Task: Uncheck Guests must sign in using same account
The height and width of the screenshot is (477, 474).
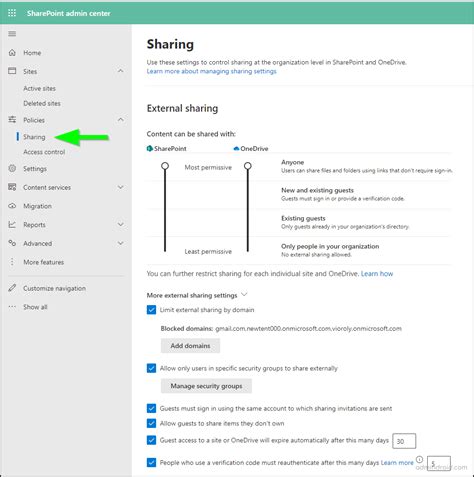Action: (x=151, y=408)
